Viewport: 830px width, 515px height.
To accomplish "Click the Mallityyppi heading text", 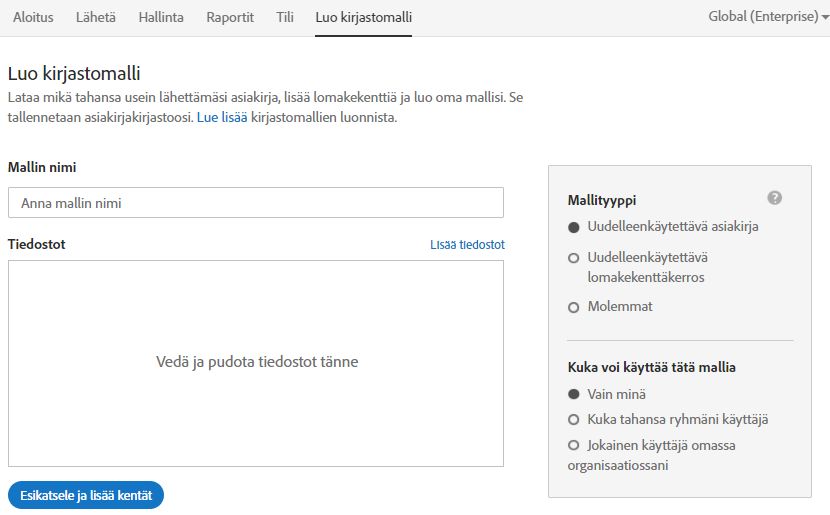I will 602,201.
